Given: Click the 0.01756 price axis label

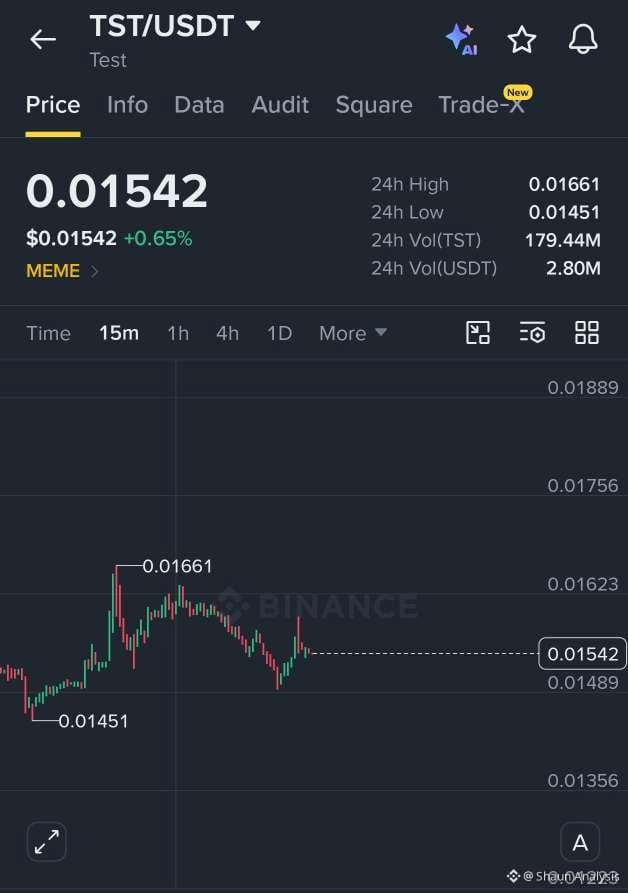Looking at the screenshot, I should pos(582,486).
